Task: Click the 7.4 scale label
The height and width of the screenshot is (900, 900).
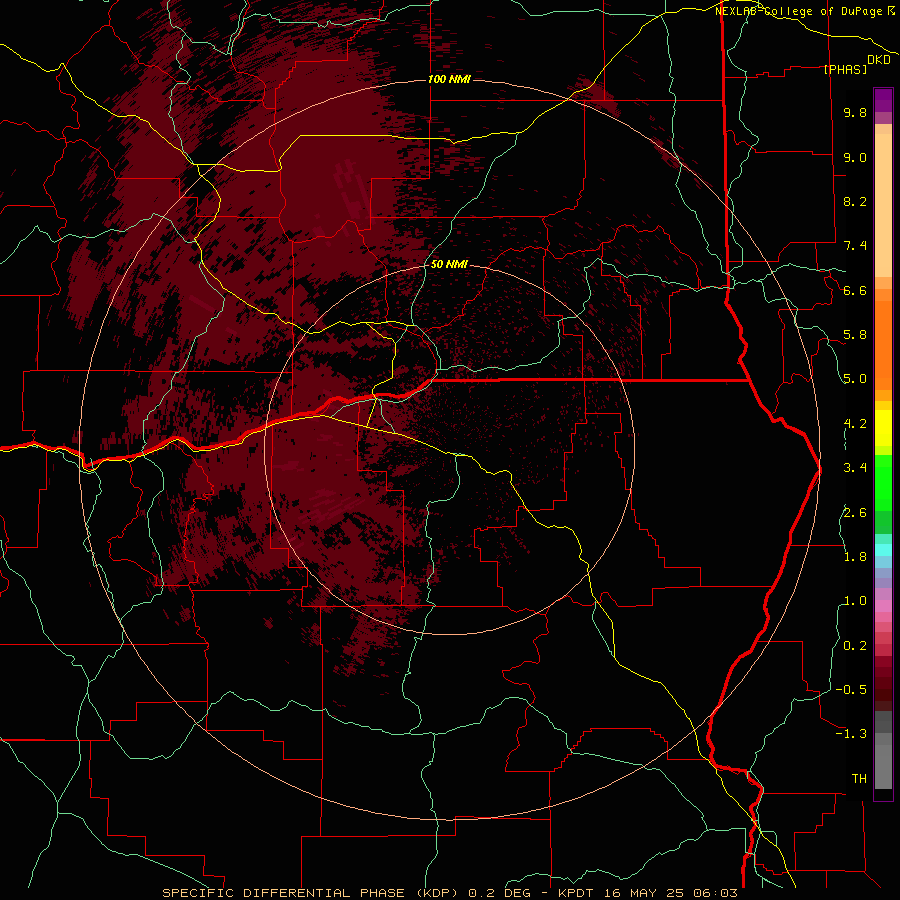Action: click(x=855, y=246)
